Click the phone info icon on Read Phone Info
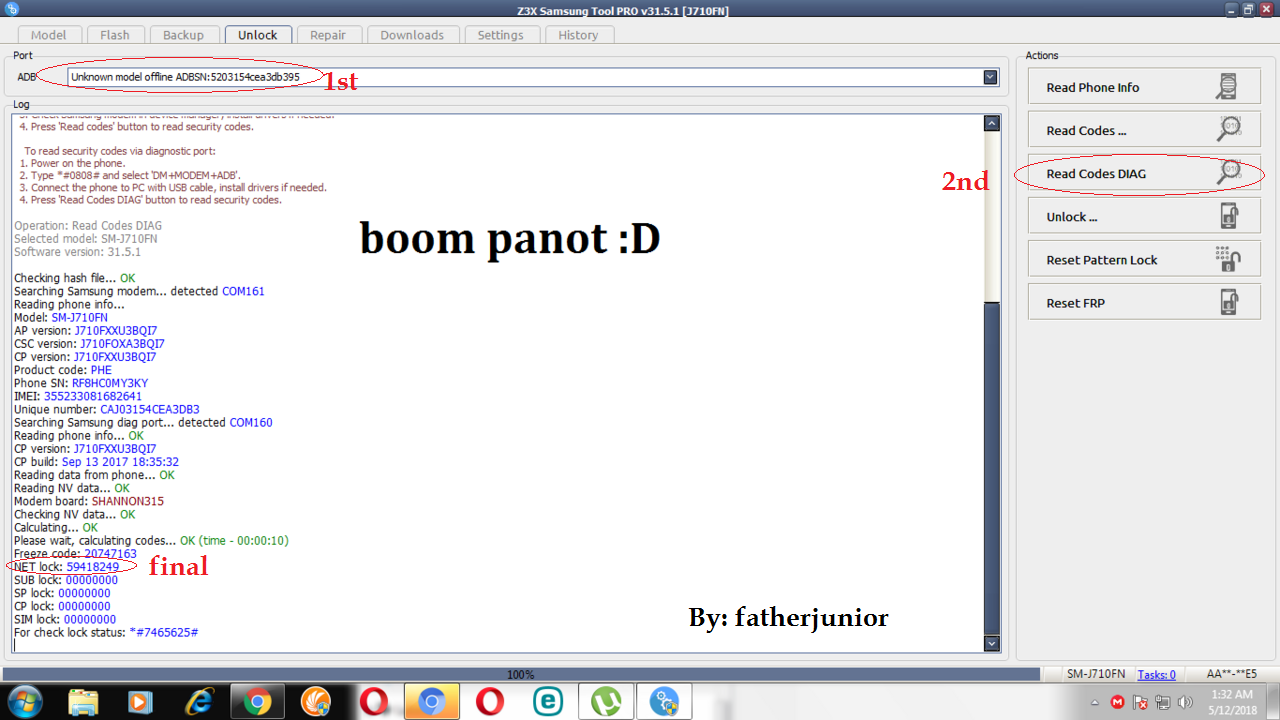Image resolution: width=1280 pixels, height=720 pixels. coord(1227,87)
